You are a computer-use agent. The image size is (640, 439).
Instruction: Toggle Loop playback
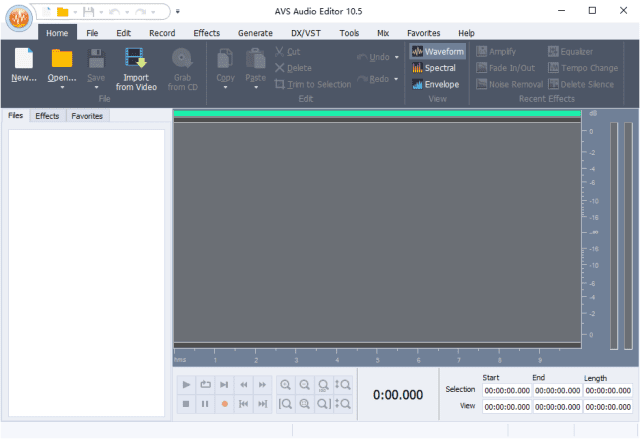[205, 385]
